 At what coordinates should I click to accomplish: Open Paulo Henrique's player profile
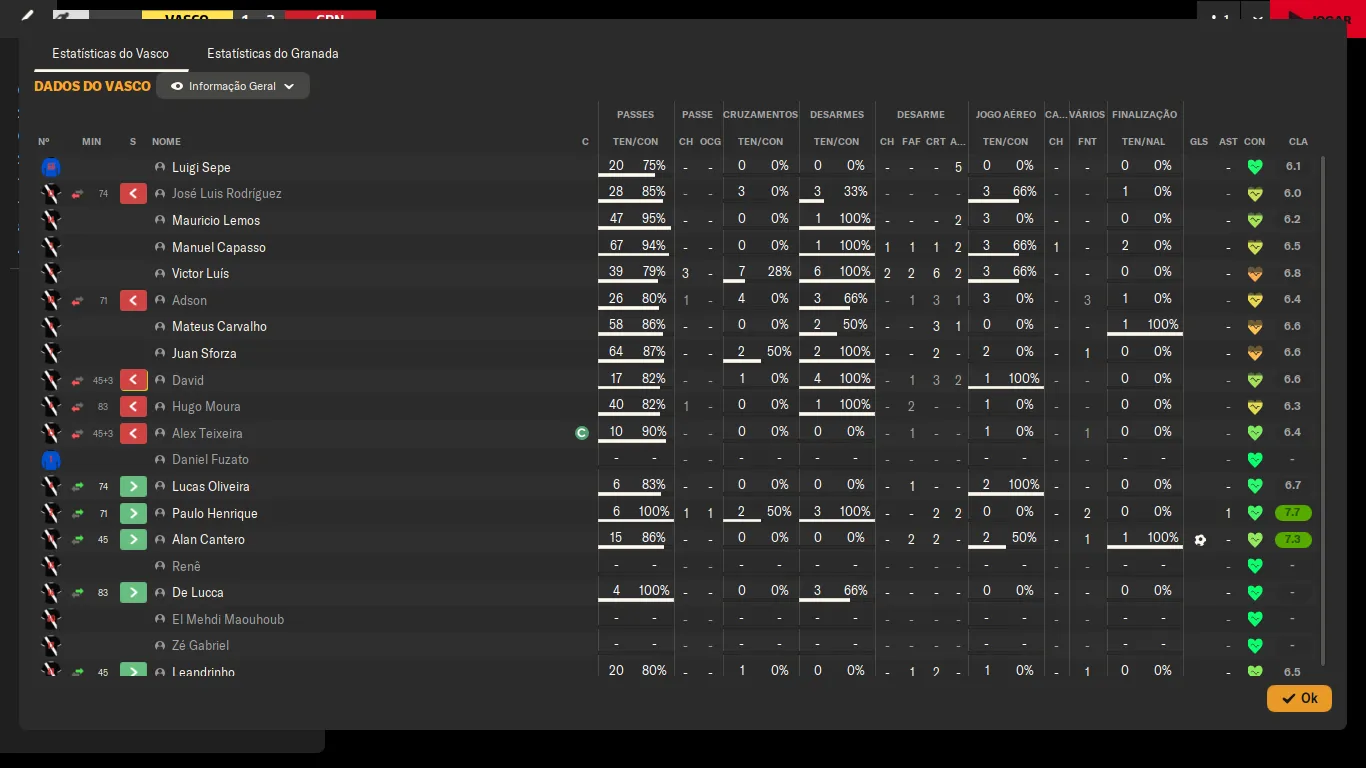point(215,513)
